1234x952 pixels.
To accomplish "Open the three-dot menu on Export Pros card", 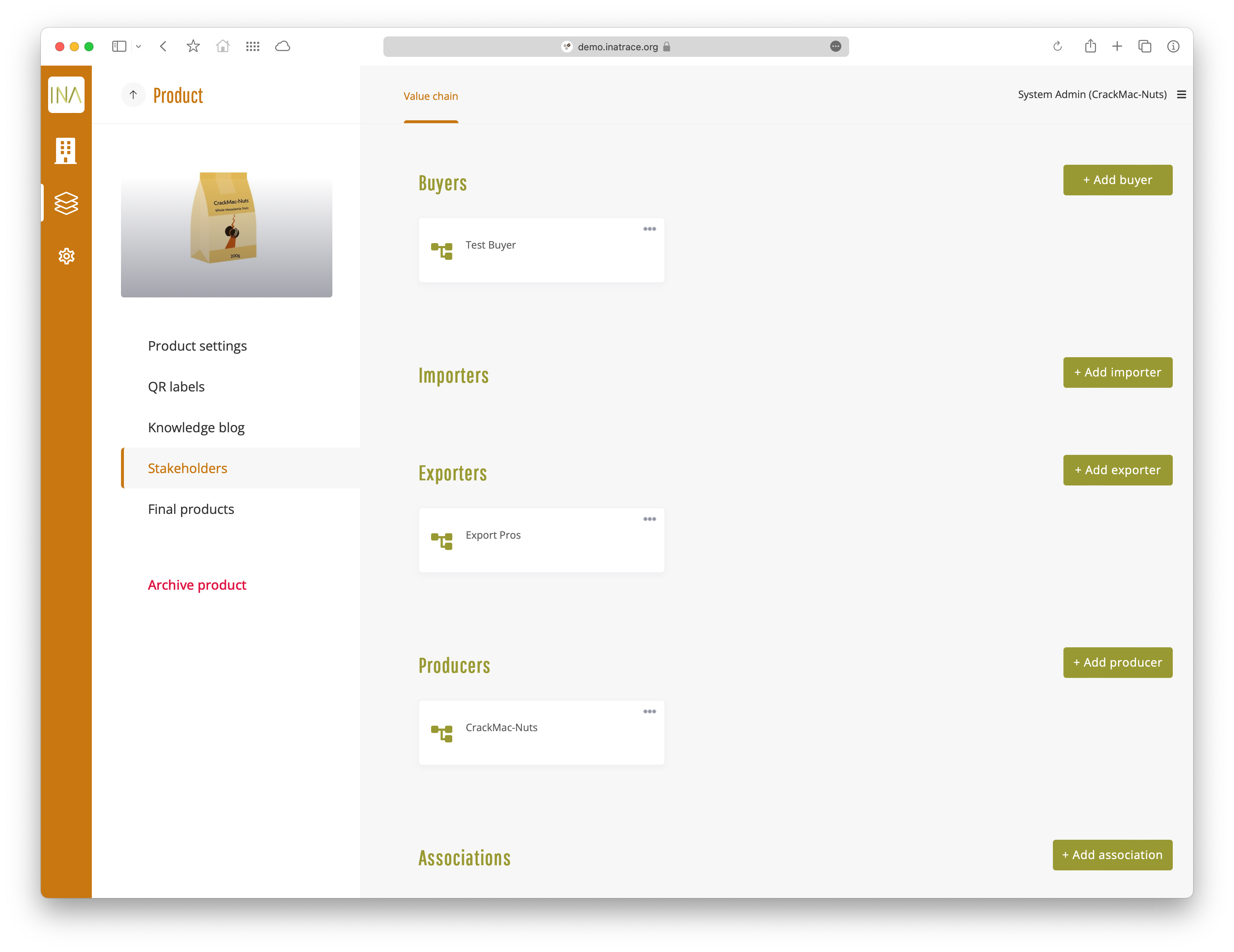I will (x=650, y=519).
